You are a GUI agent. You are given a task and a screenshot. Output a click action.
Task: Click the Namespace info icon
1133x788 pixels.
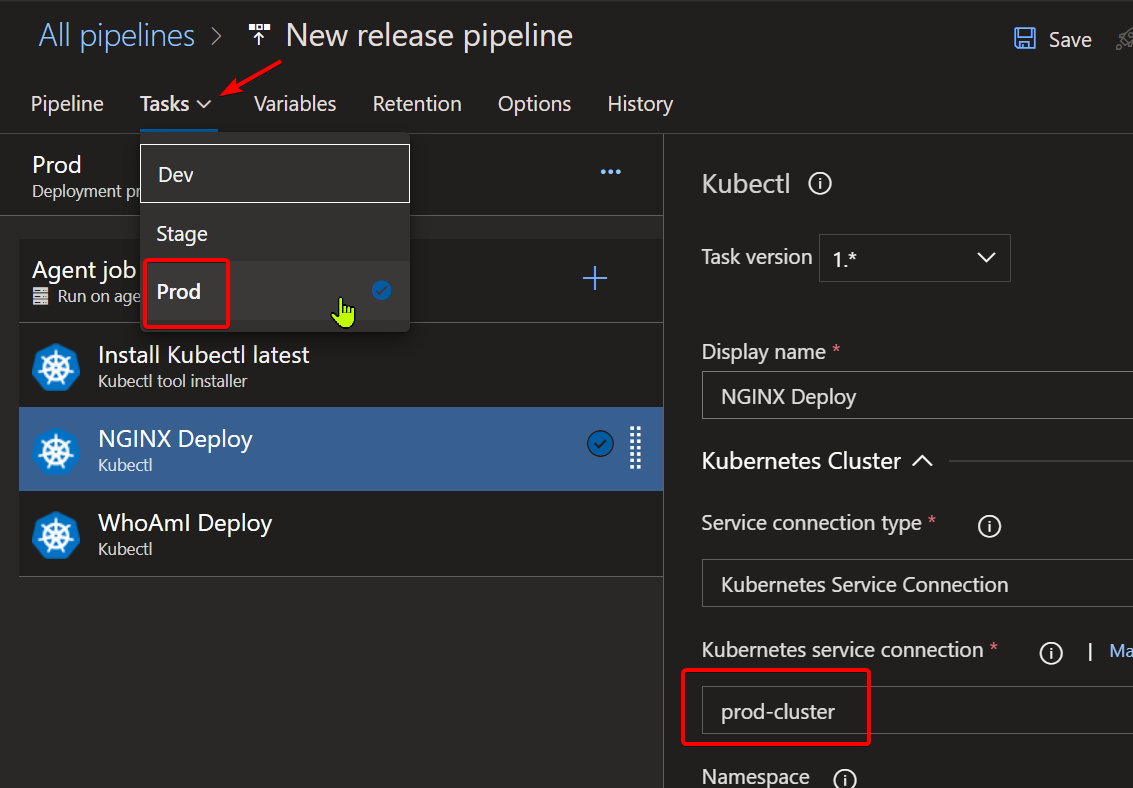(x=845, y=779)
